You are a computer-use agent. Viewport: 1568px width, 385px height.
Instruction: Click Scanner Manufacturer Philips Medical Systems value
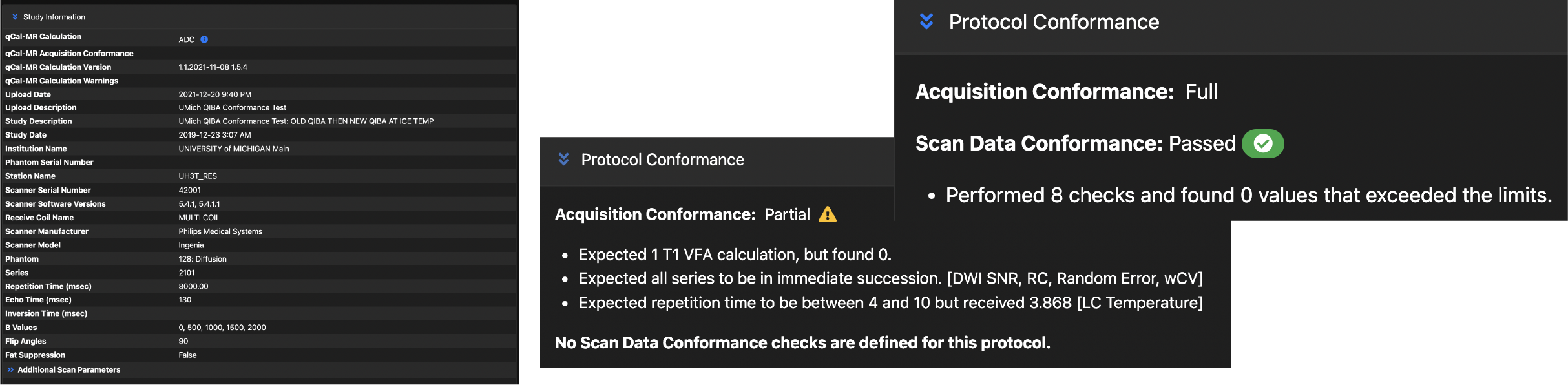click(220, 231)
